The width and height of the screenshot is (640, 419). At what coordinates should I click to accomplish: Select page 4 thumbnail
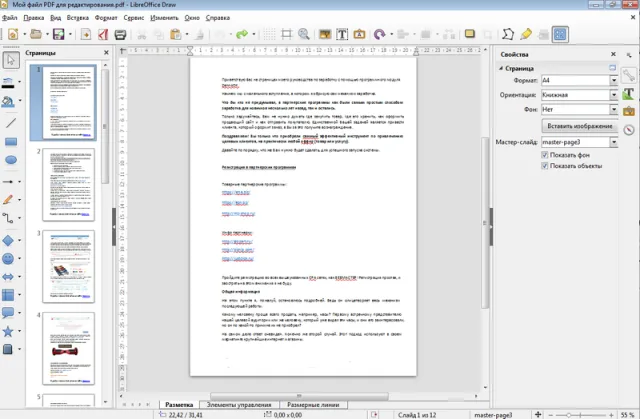point(69,348)
